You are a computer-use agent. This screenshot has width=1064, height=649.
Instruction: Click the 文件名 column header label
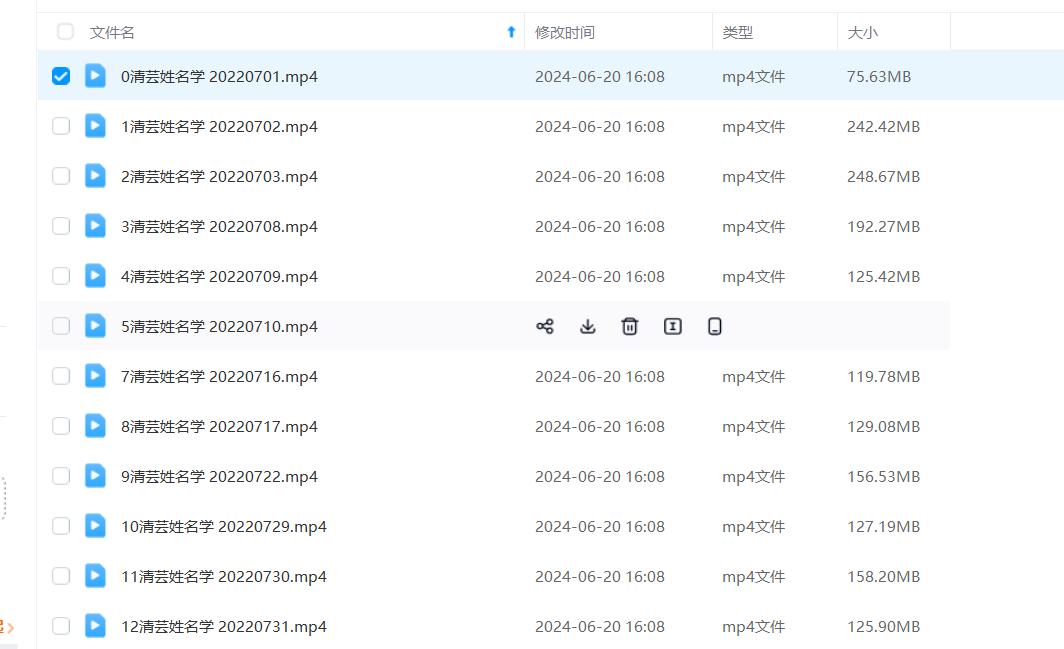tap(112, 32)
